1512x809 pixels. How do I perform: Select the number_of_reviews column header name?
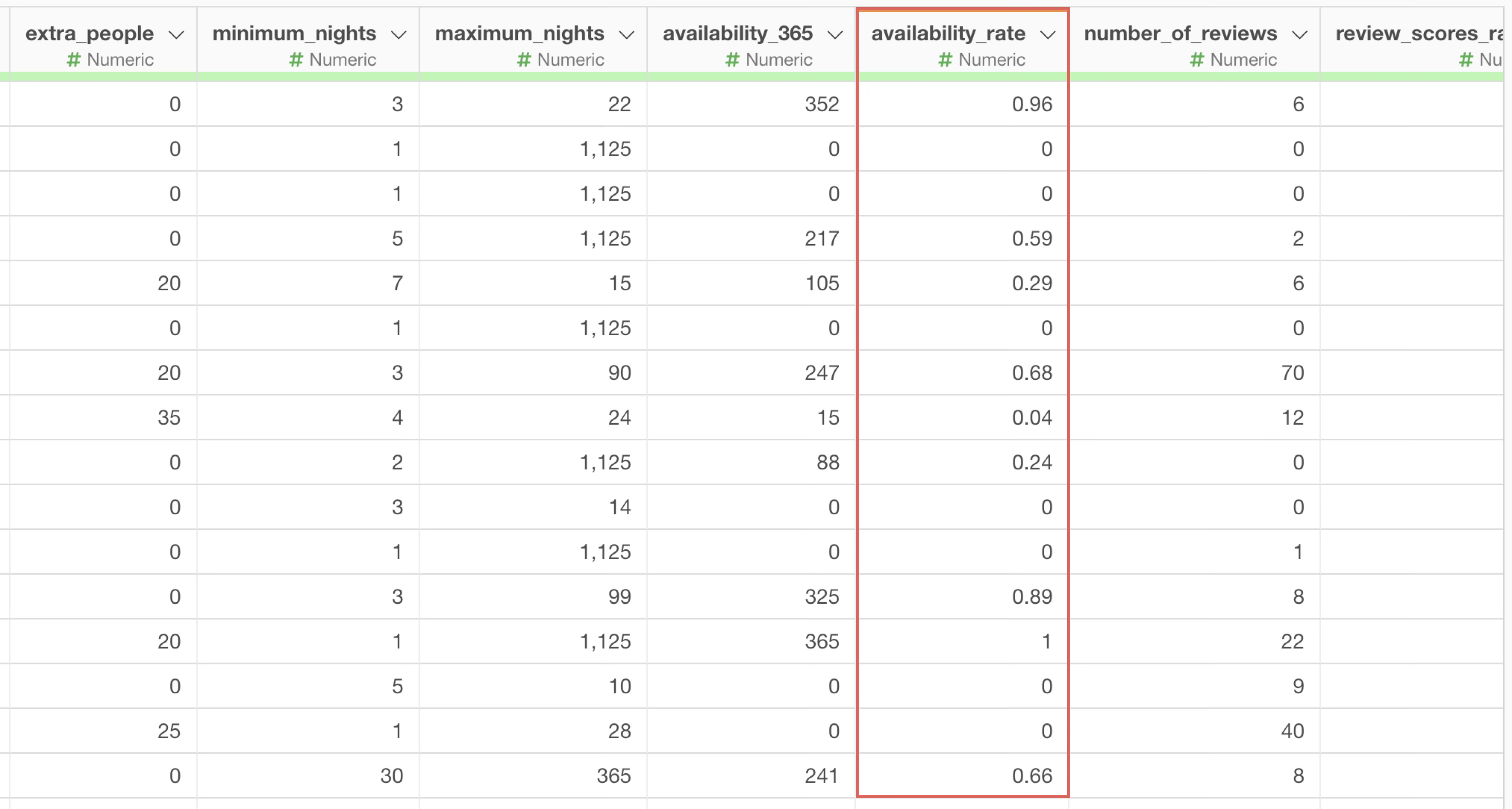click(1180, 33)
